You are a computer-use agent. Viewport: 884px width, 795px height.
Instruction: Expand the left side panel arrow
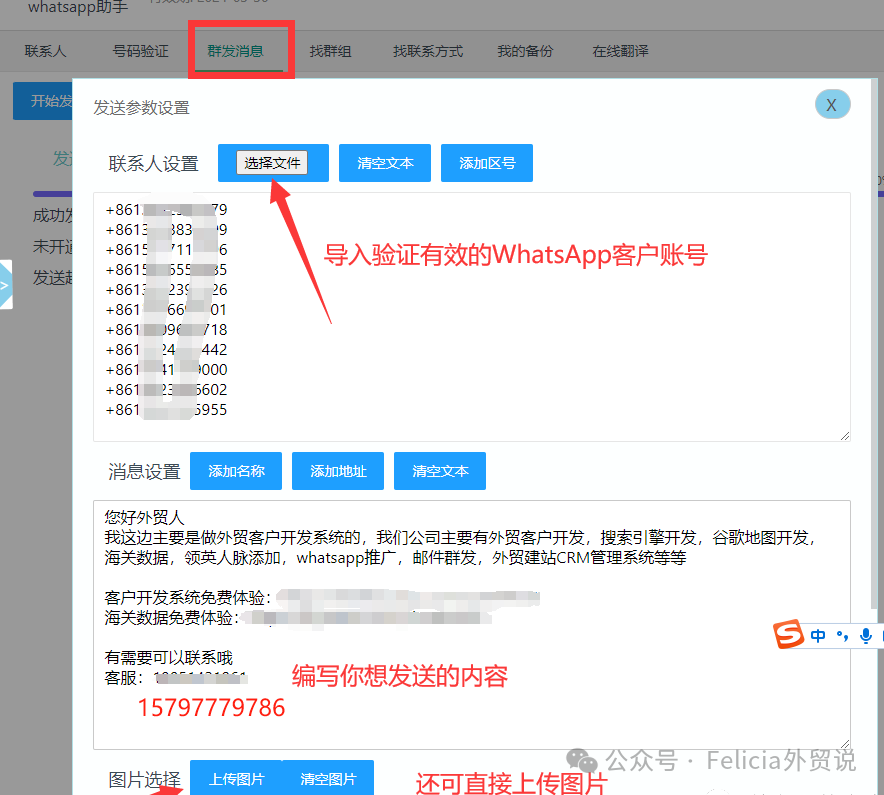coord(5,285)
